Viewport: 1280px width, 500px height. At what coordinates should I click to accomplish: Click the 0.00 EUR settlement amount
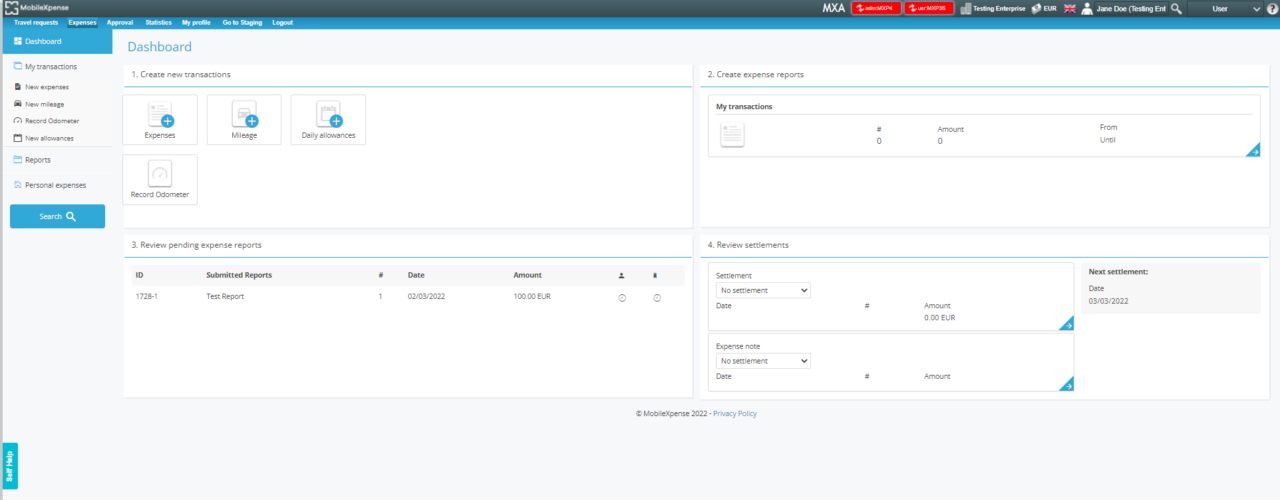[940, 317]
